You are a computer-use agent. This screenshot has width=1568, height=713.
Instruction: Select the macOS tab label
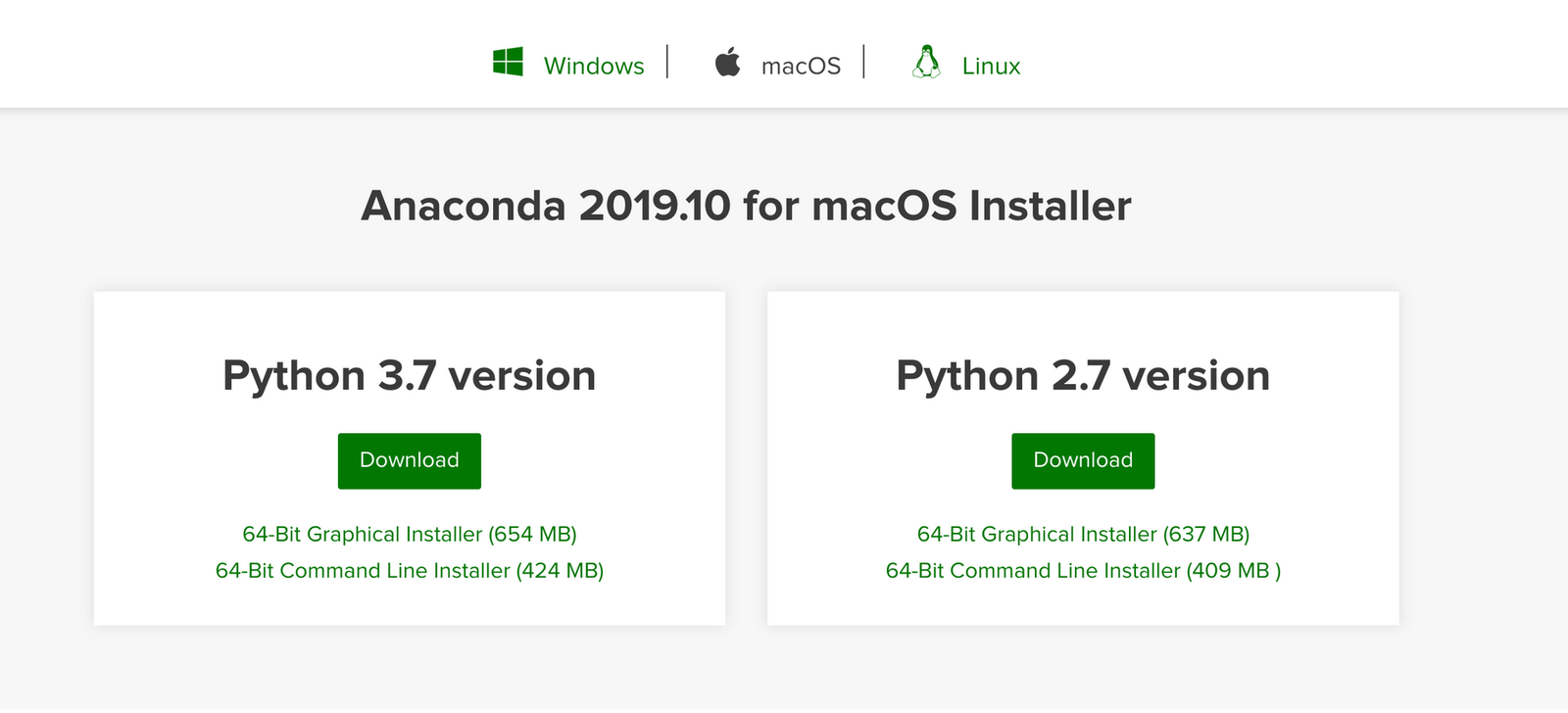pyautogui.click(x=801, y=66)
